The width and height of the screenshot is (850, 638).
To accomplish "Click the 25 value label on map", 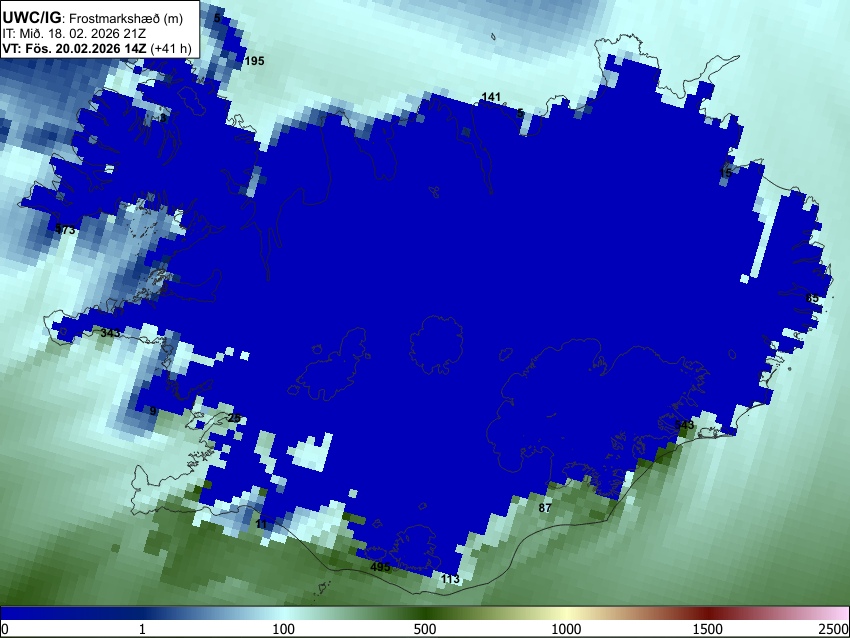I will [x=234, y=418].
